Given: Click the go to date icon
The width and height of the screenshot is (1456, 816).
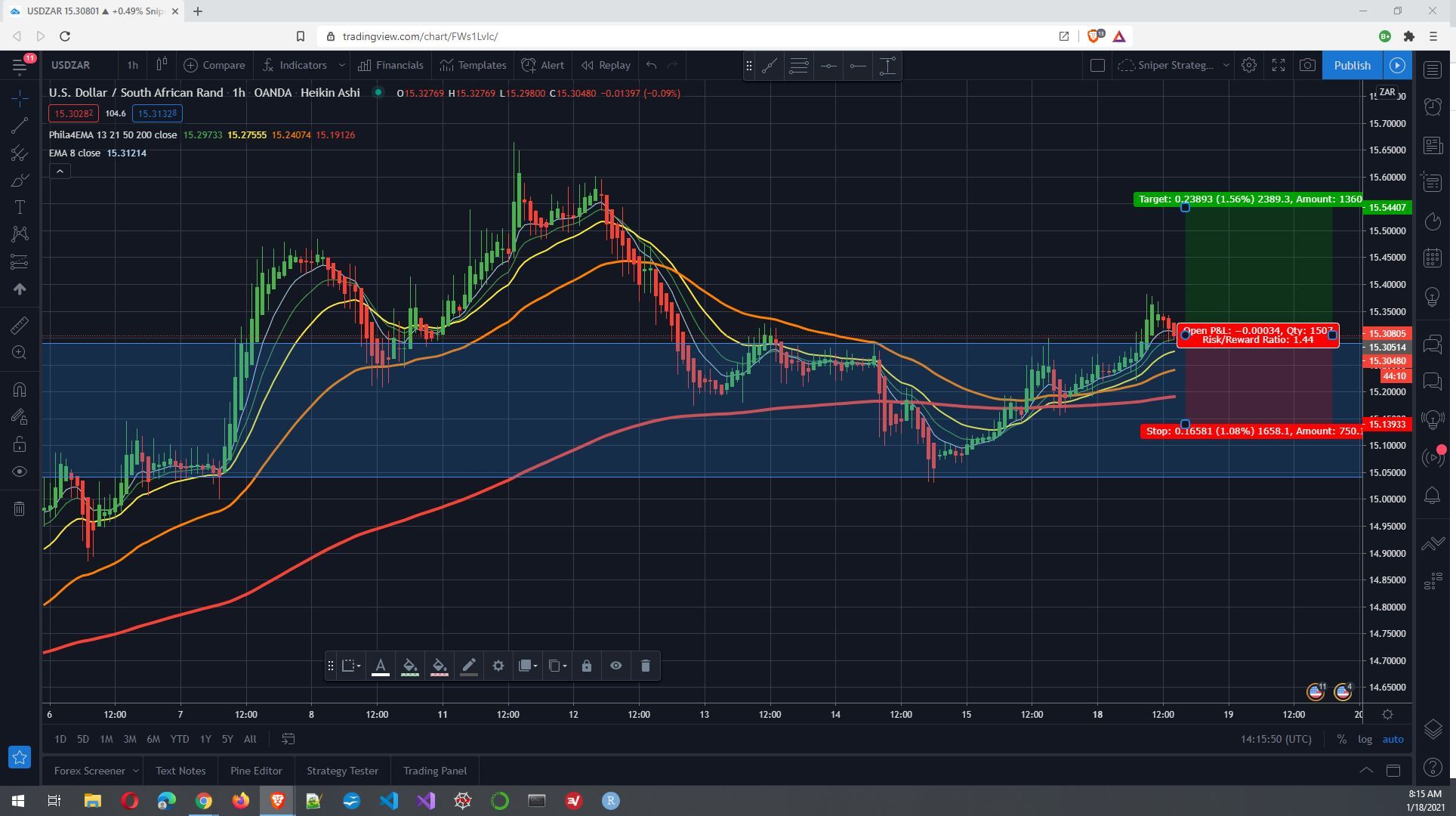Looking at the screenshot, I should pos(288,740).
